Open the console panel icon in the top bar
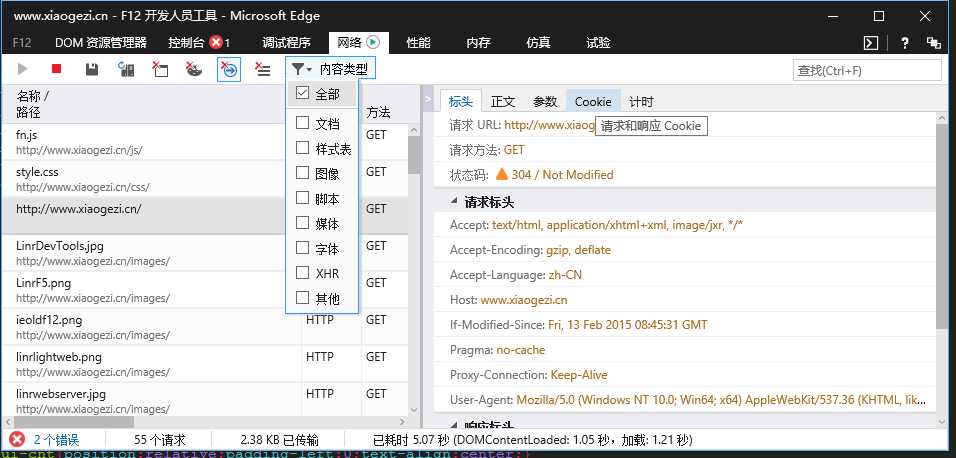 pyautogui.click(x=871, y=43)
